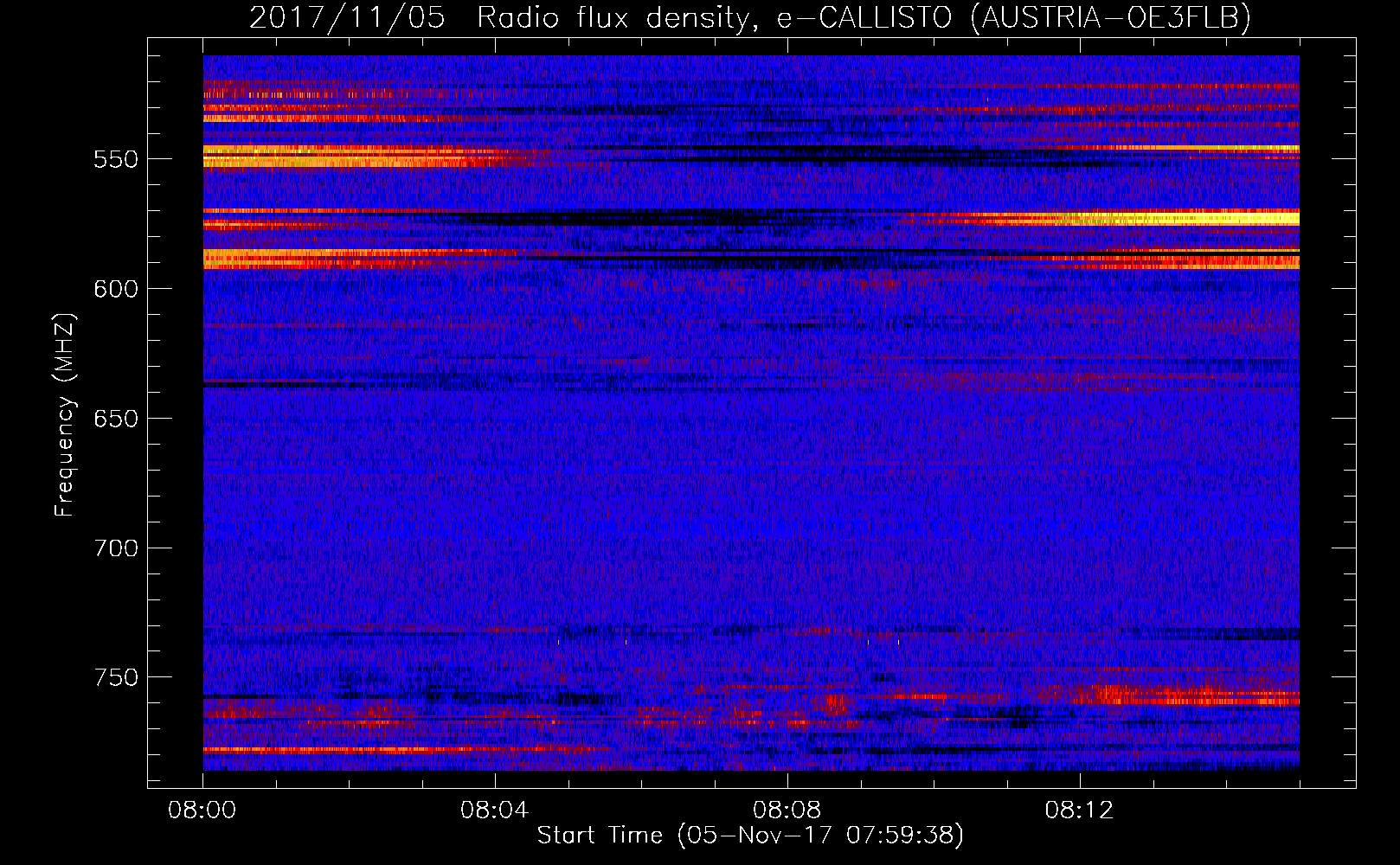Click the 600 frequency tick label
Image resolution: width=1400 pixels, height=865 pixels.
116,289
